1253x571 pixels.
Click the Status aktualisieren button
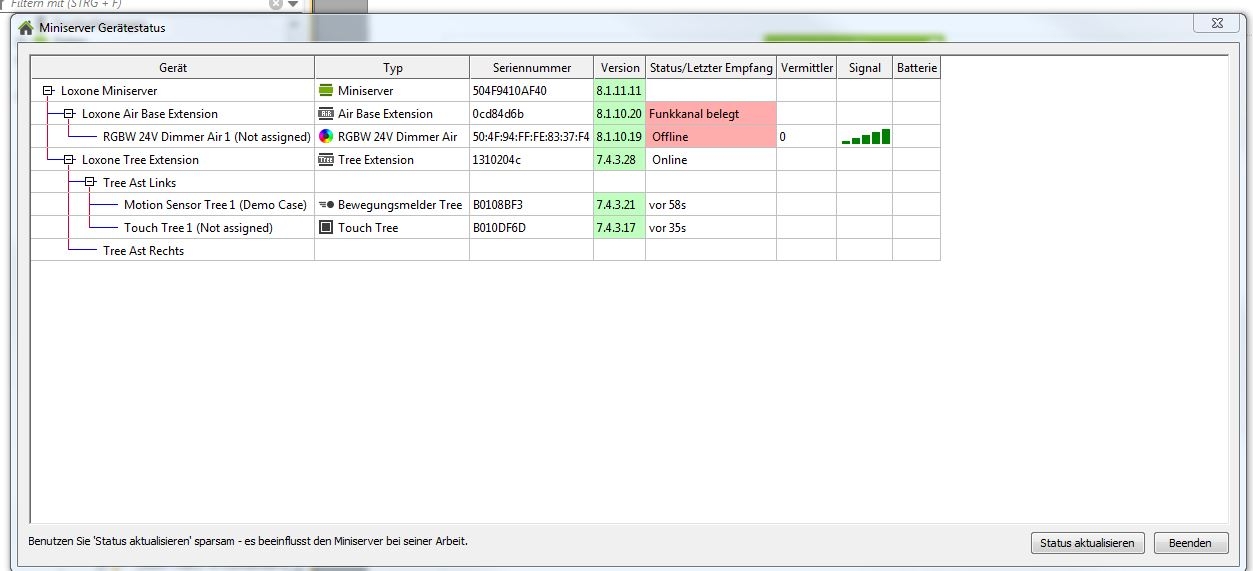tap(1087, 543)
